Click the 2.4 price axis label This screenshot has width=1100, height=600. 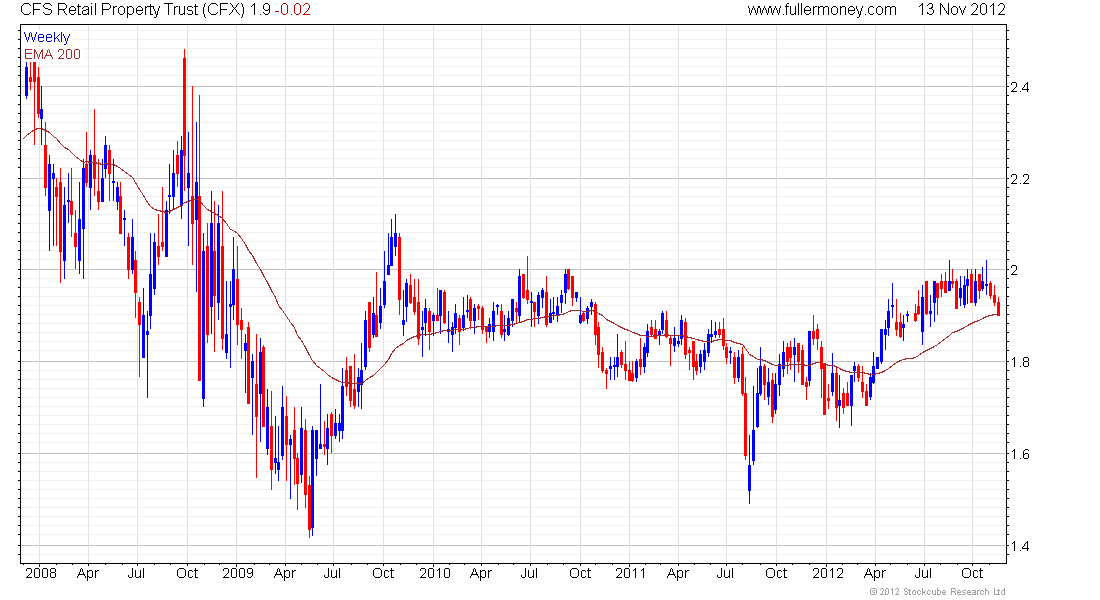coord(1020,87)
